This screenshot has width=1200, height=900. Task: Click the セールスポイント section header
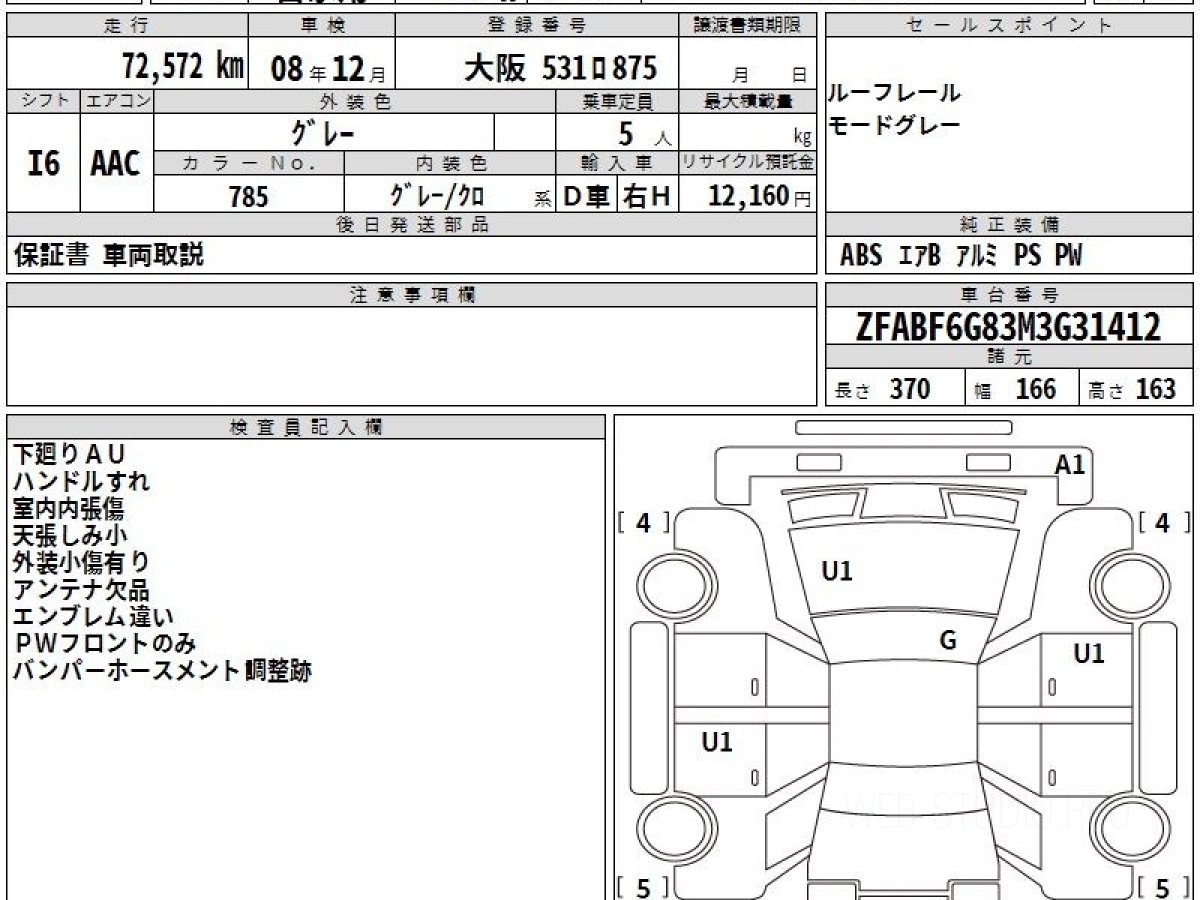click(1009, 26)
